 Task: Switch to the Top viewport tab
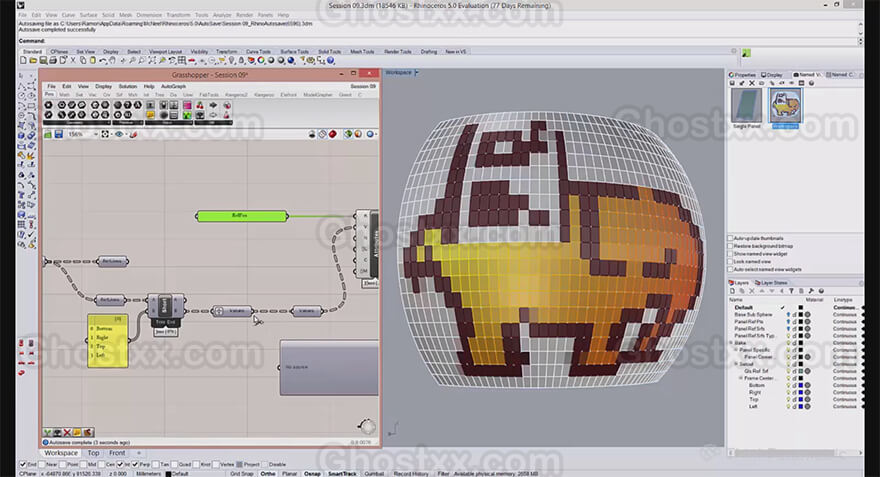(93, 453)
